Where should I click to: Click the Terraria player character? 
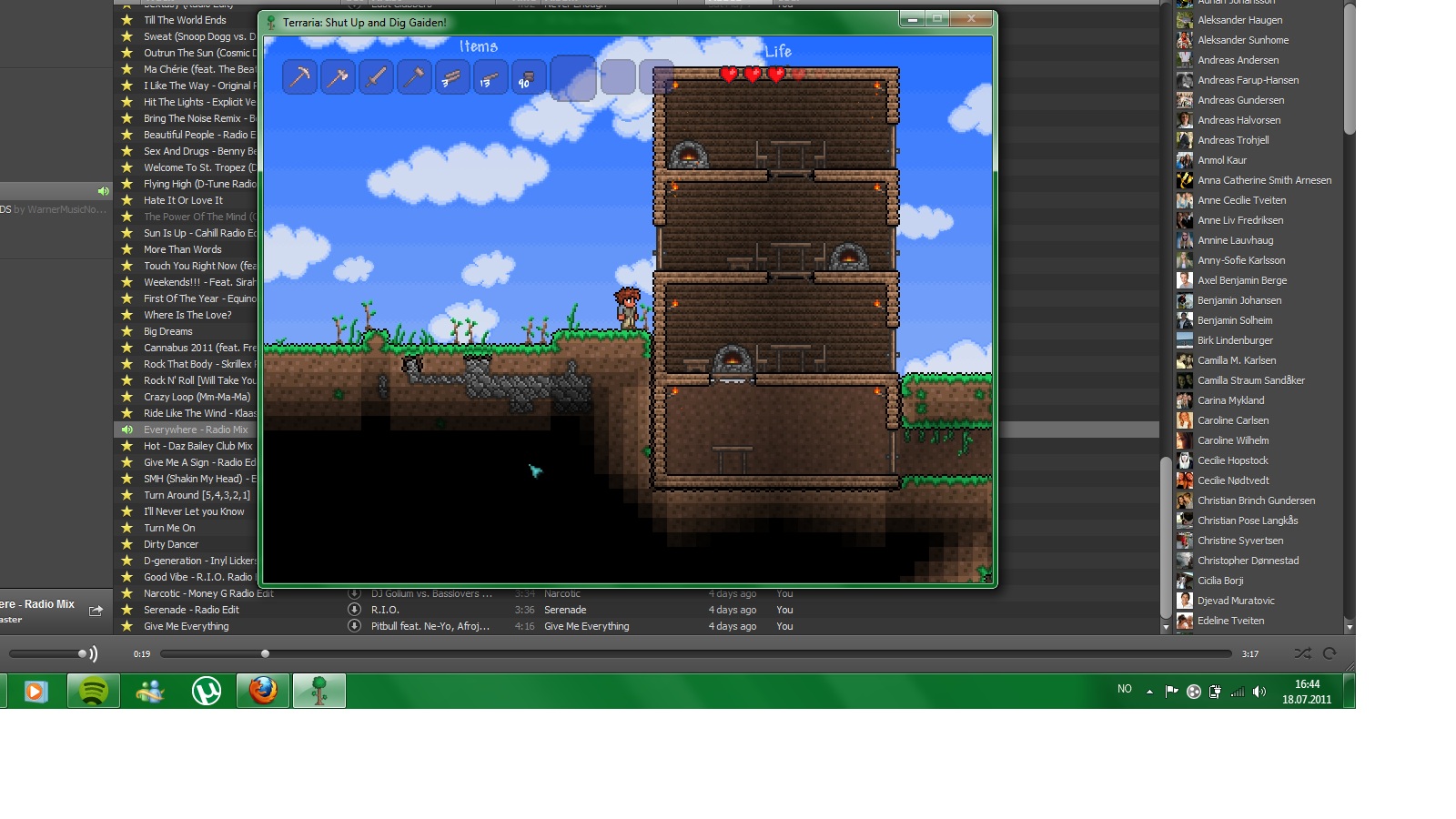[627, 308]
